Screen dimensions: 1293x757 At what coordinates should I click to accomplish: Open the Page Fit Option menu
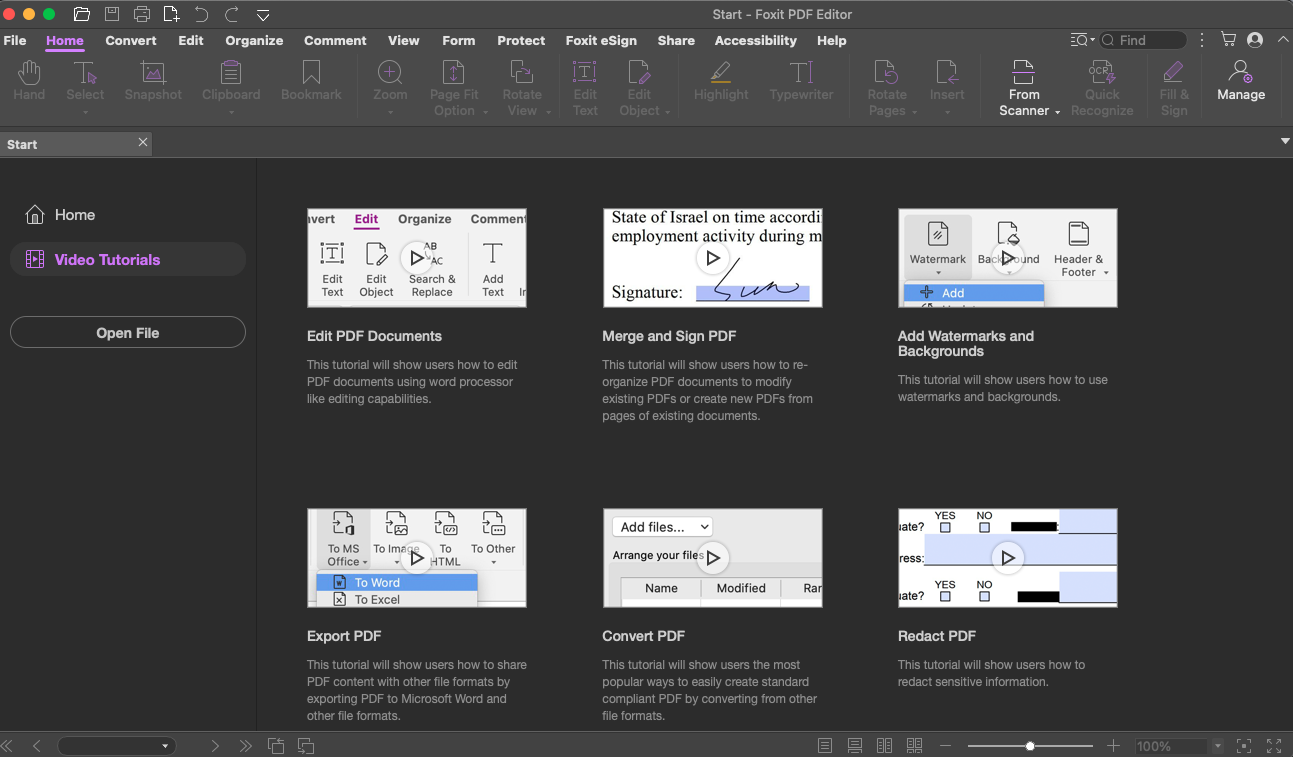(459, 88)
